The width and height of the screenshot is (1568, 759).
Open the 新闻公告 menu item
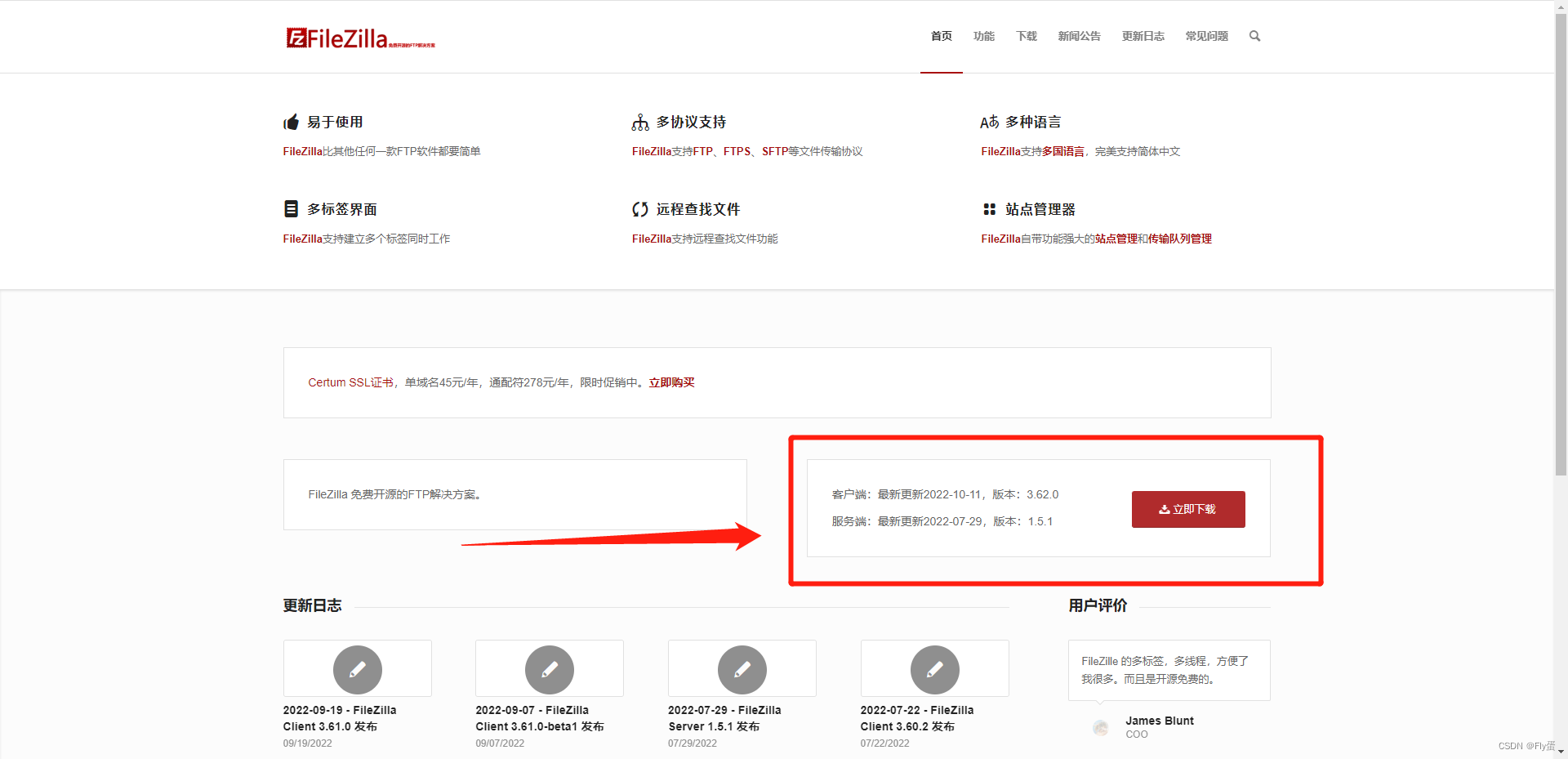tap(1079, 36)
